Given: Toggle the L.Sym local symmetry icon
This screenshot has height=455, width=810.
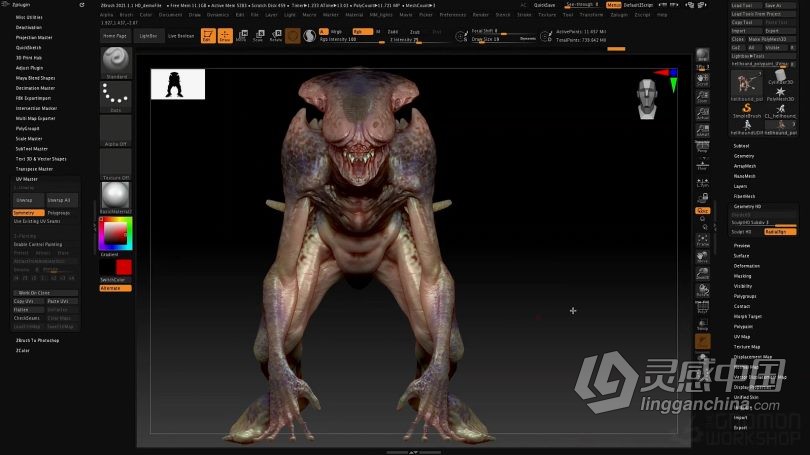Looking at the screenshot, I should point(703,182).
